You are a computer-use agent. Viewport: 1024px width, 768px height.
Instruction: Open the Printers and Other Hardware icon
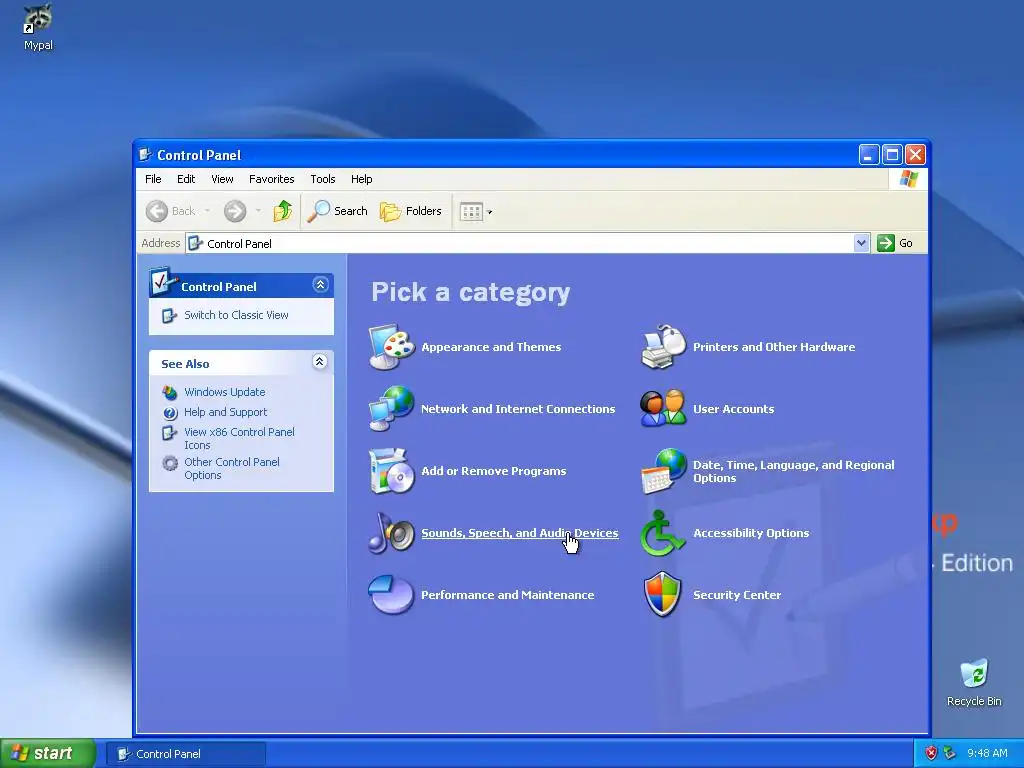(664, 347)
